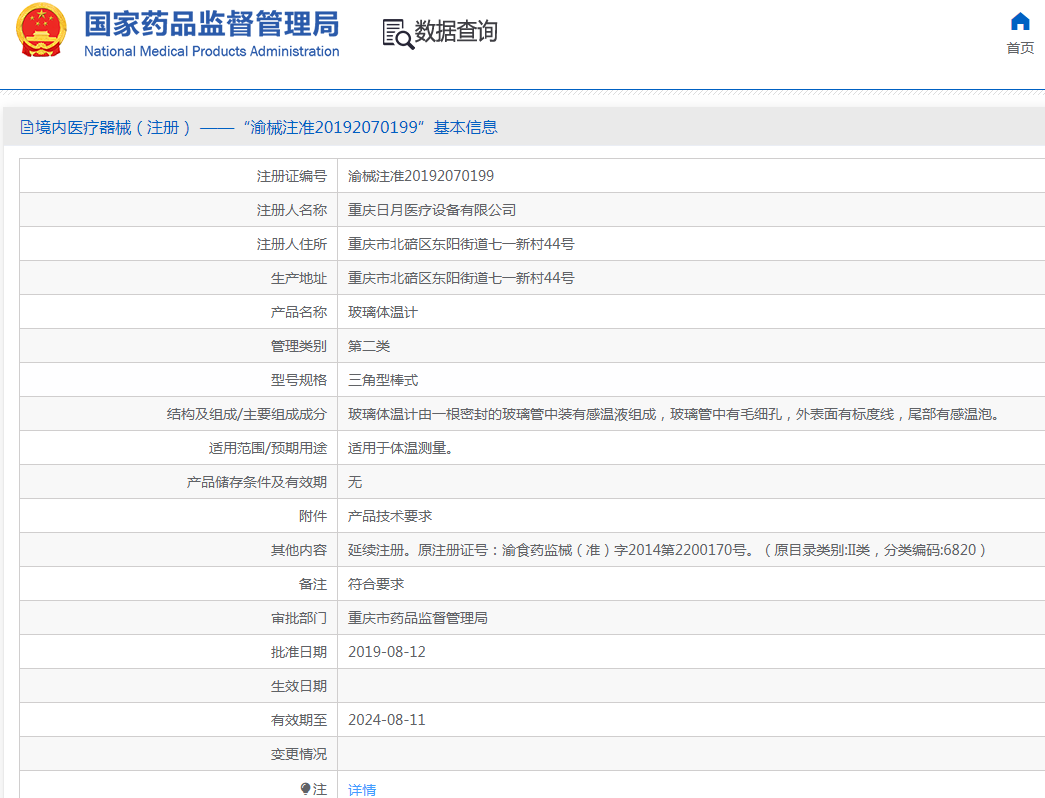Click the 其他内容 row label
Image resolution: width=1045 pixels, height=798 pixels.
299,550
